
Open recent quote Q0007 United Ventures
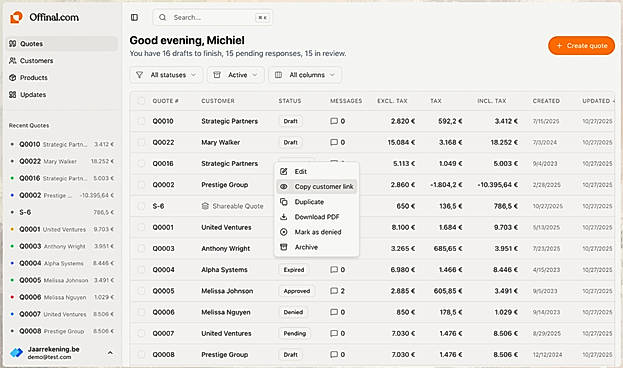click(62, 314)
